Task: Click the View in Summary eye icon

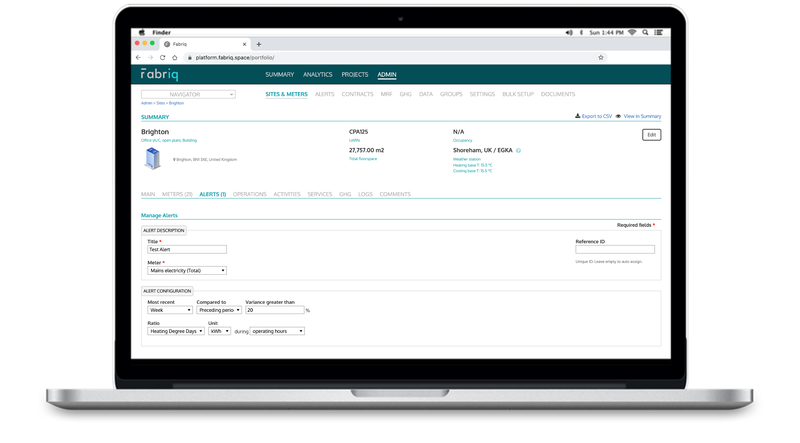Action: pyautogui.click(x=618, y=116)
